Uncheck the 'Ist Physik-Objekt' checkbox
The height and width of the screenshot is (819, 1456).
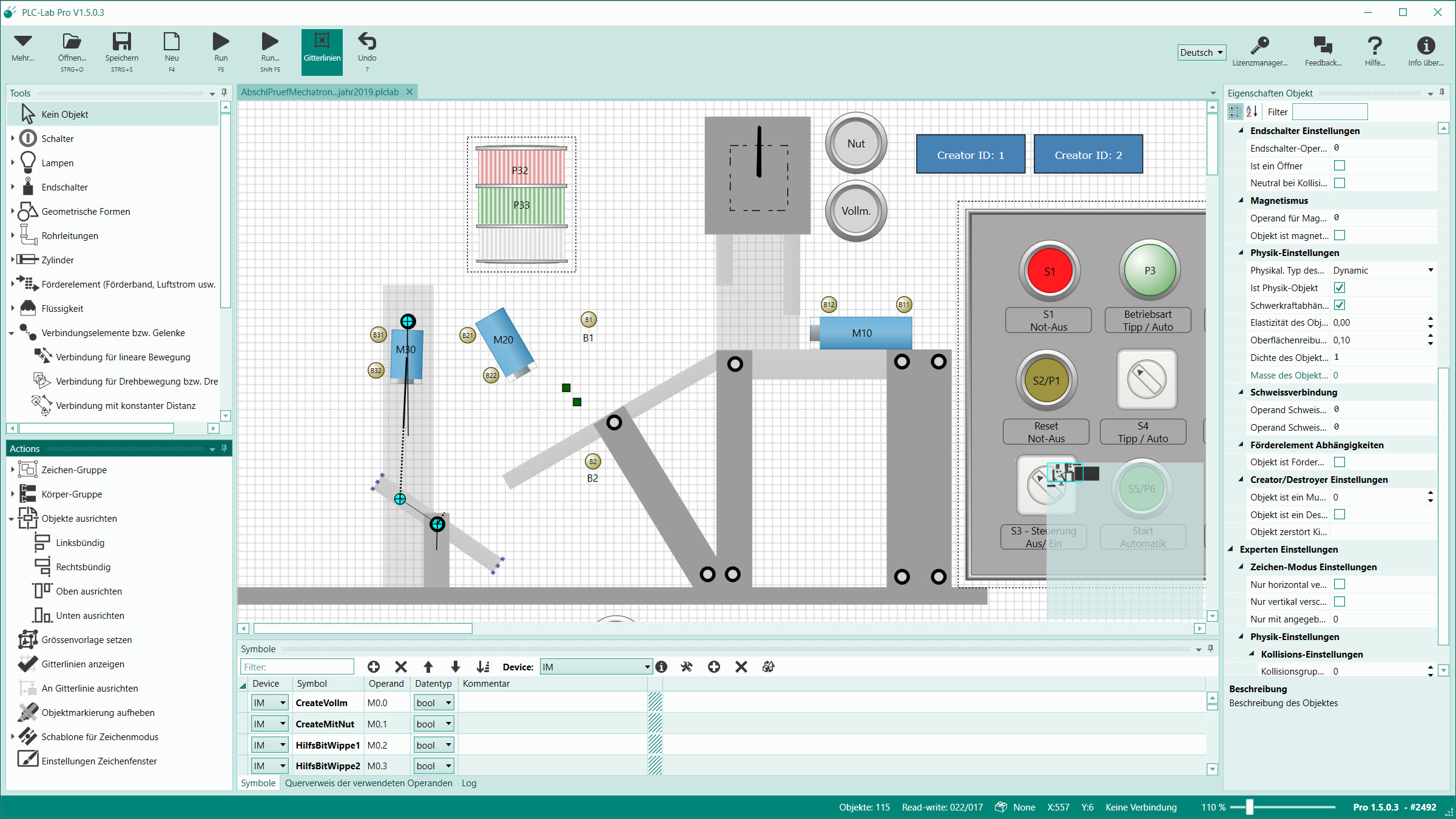click(1340, 288)
